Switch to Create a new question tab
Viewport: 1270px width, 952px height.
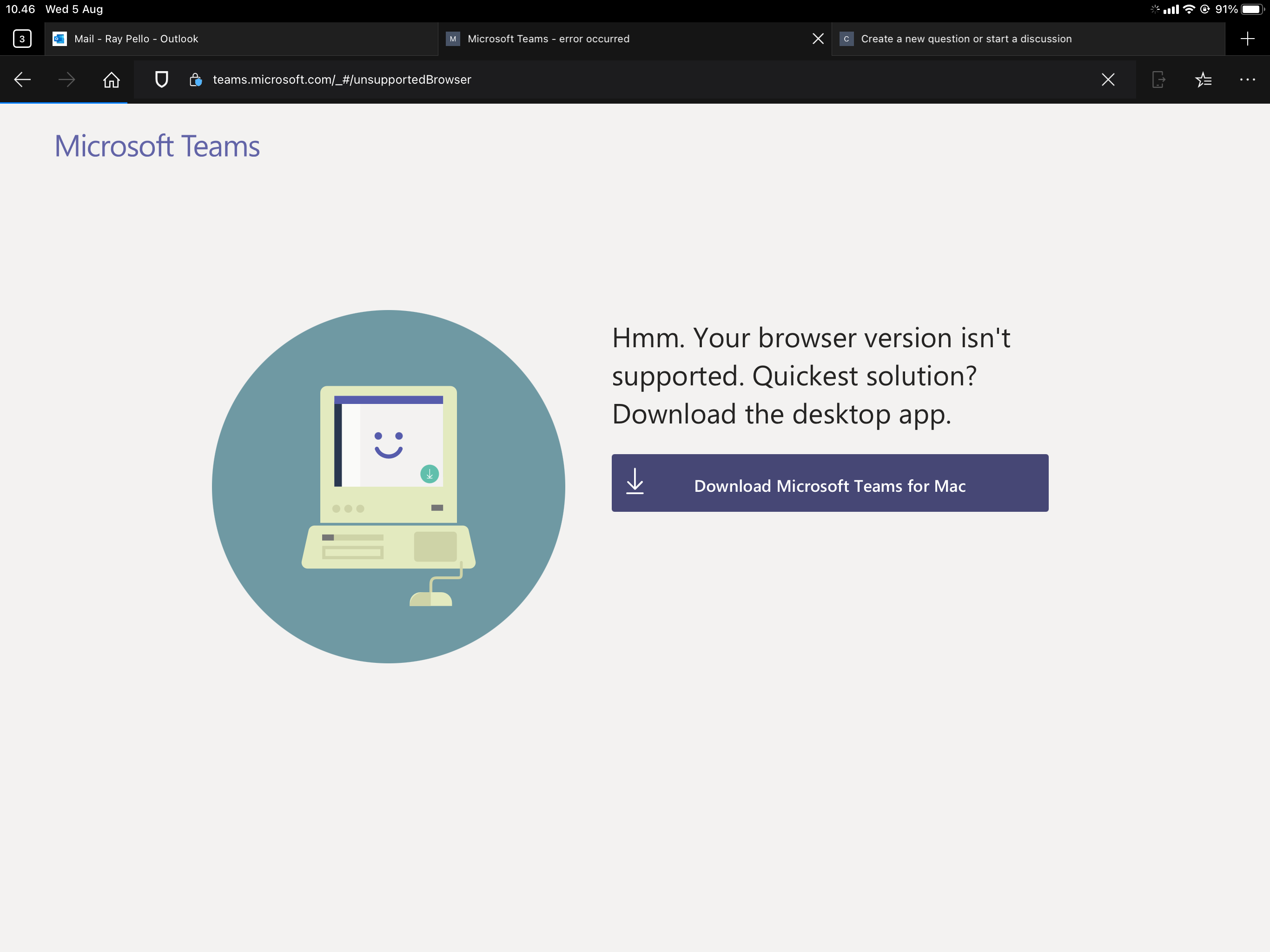(x=1028, y=39)
